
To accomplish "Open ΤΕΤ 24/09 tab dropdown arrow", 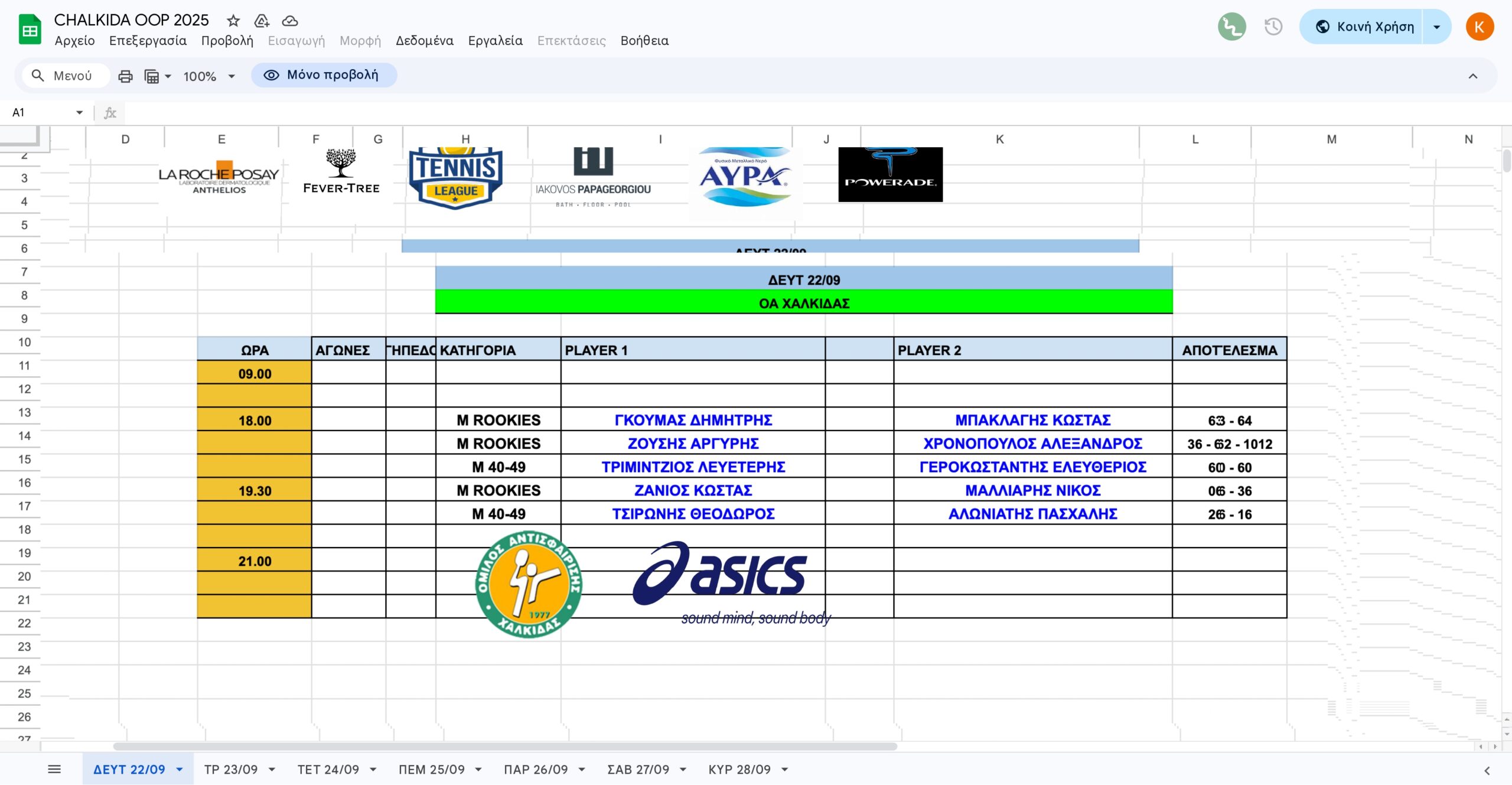I will tap(373, 770).
